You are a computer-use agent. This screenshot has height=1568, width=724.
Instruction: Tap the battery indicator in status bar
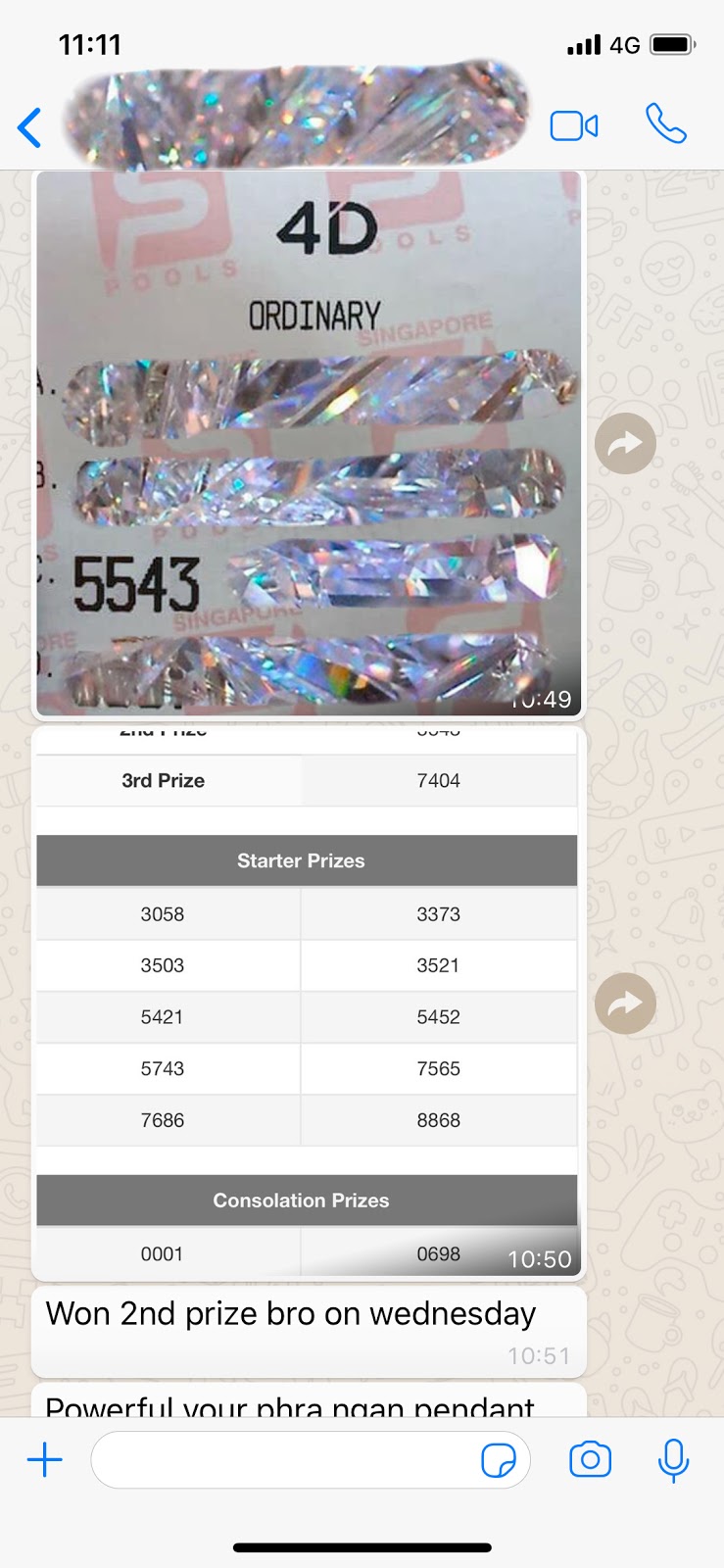tap(672, 45)
